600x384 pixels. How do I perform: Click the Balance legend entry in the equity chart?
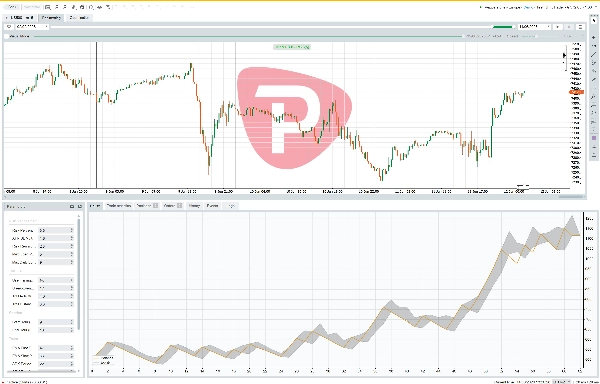tap(103, 358)
